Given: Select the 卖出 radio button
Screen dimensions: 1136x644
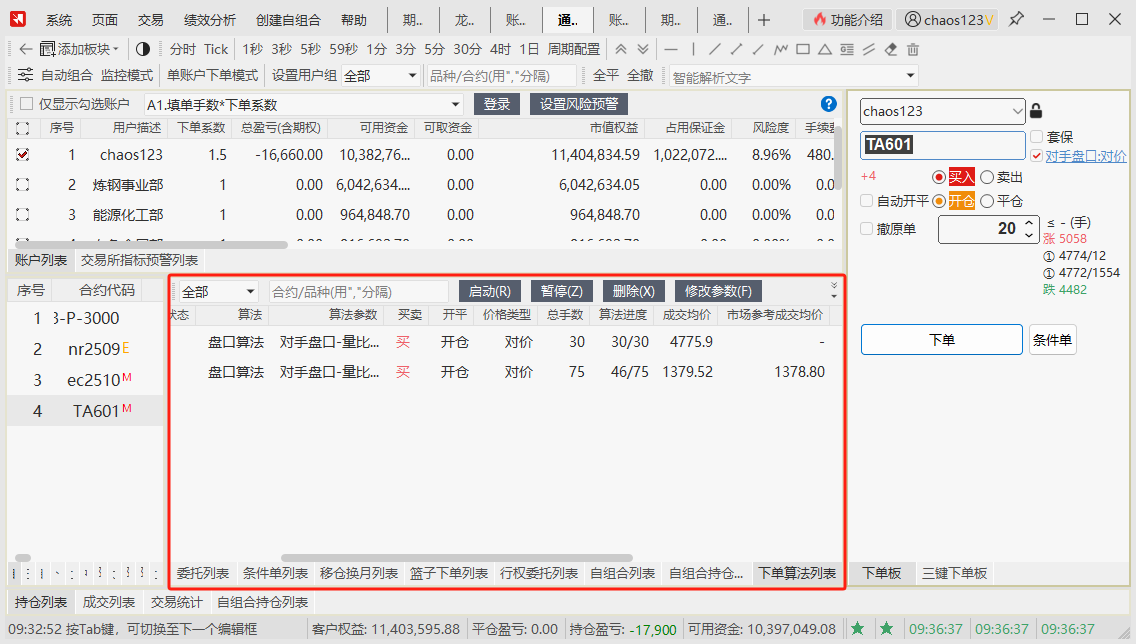Looking at the screenshot, I should pyautogui.click(x=987, y=177).
